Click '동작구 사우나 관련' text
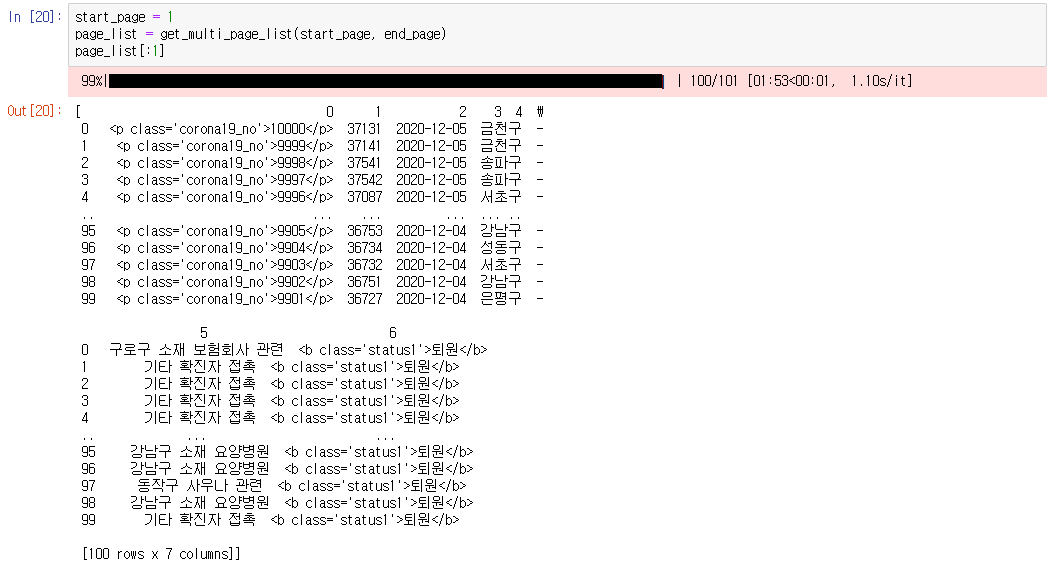1054x567 pixels. click(200, 486)
